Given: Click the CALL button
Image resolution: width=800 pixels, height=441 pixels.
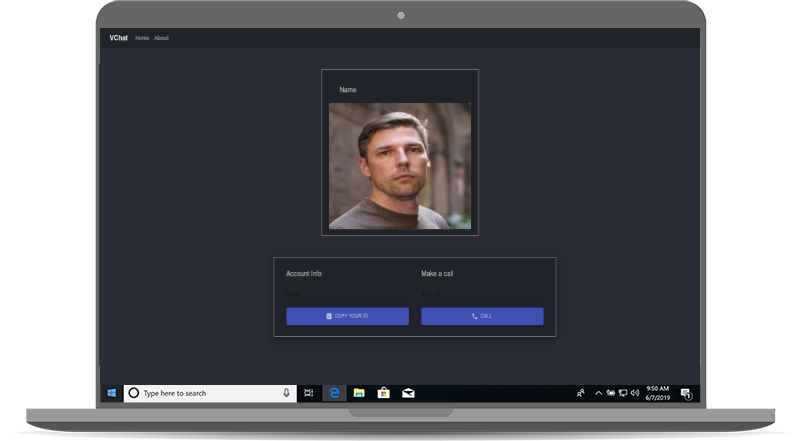Looking at the screenshot, I should click(x=482, y=316).
